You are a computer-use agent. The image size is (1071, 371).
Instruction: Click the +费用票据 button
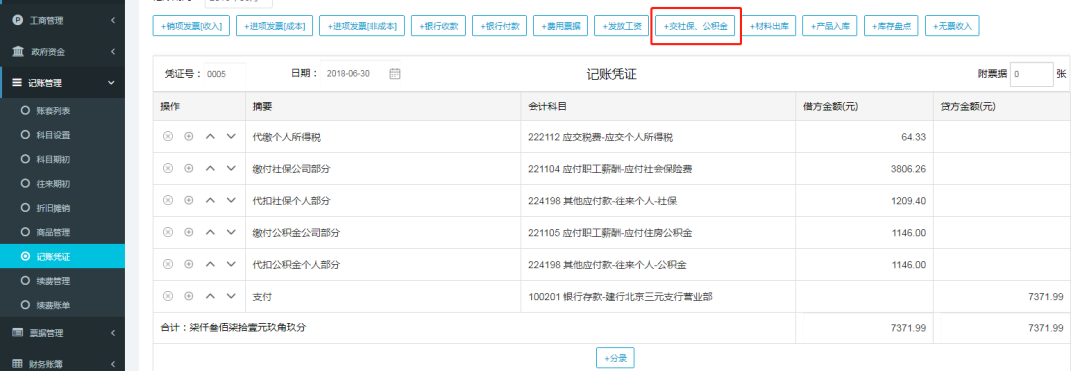pos(560,26)
